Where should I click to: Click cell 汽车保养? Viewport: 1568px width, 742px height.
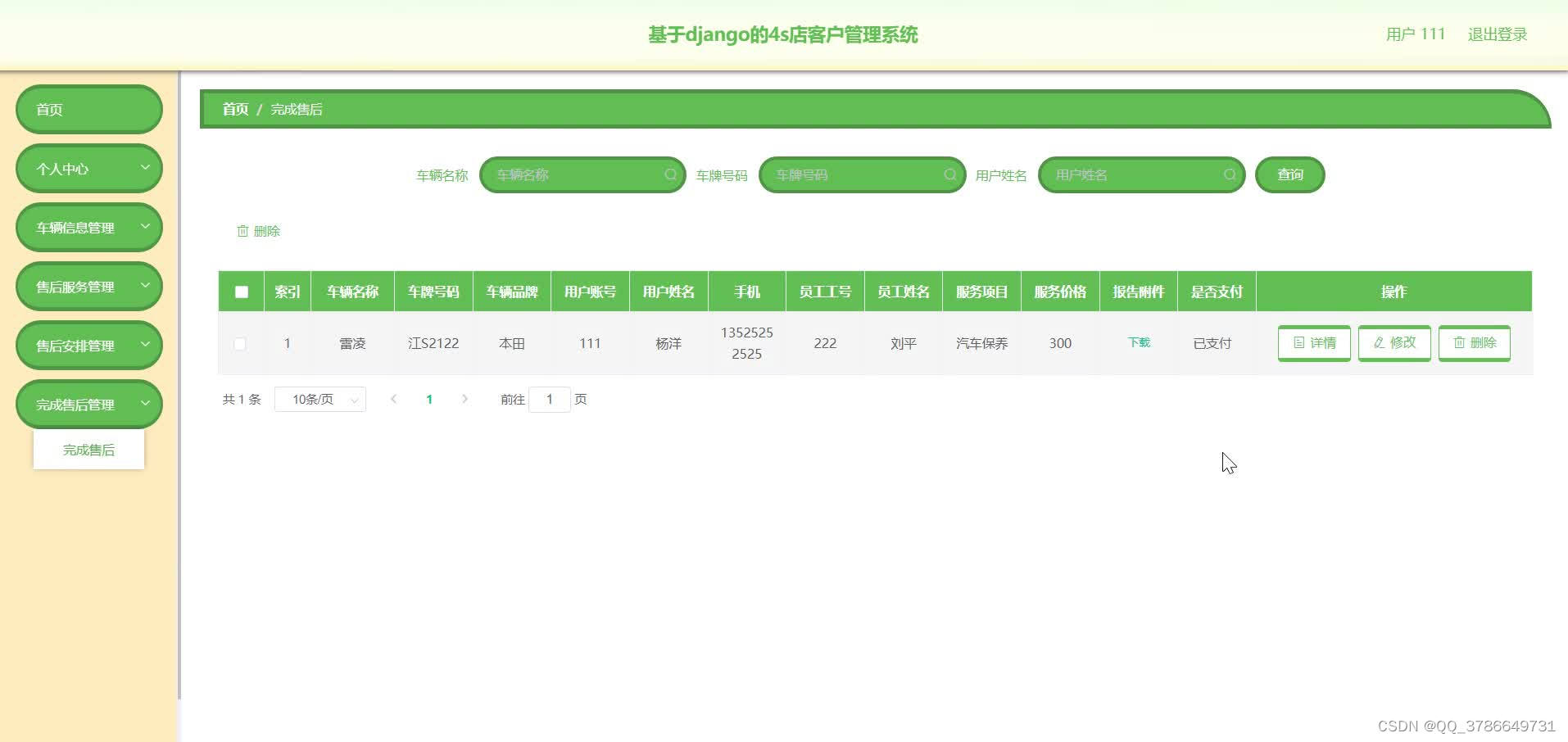coord(981,343)
